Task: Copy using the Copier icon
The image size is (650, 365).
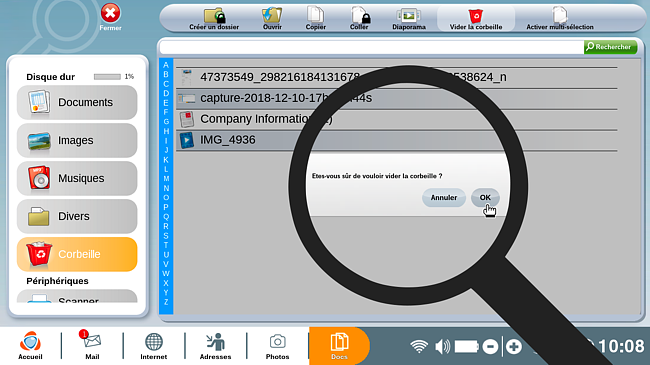Action: click(x=315, y=19)
